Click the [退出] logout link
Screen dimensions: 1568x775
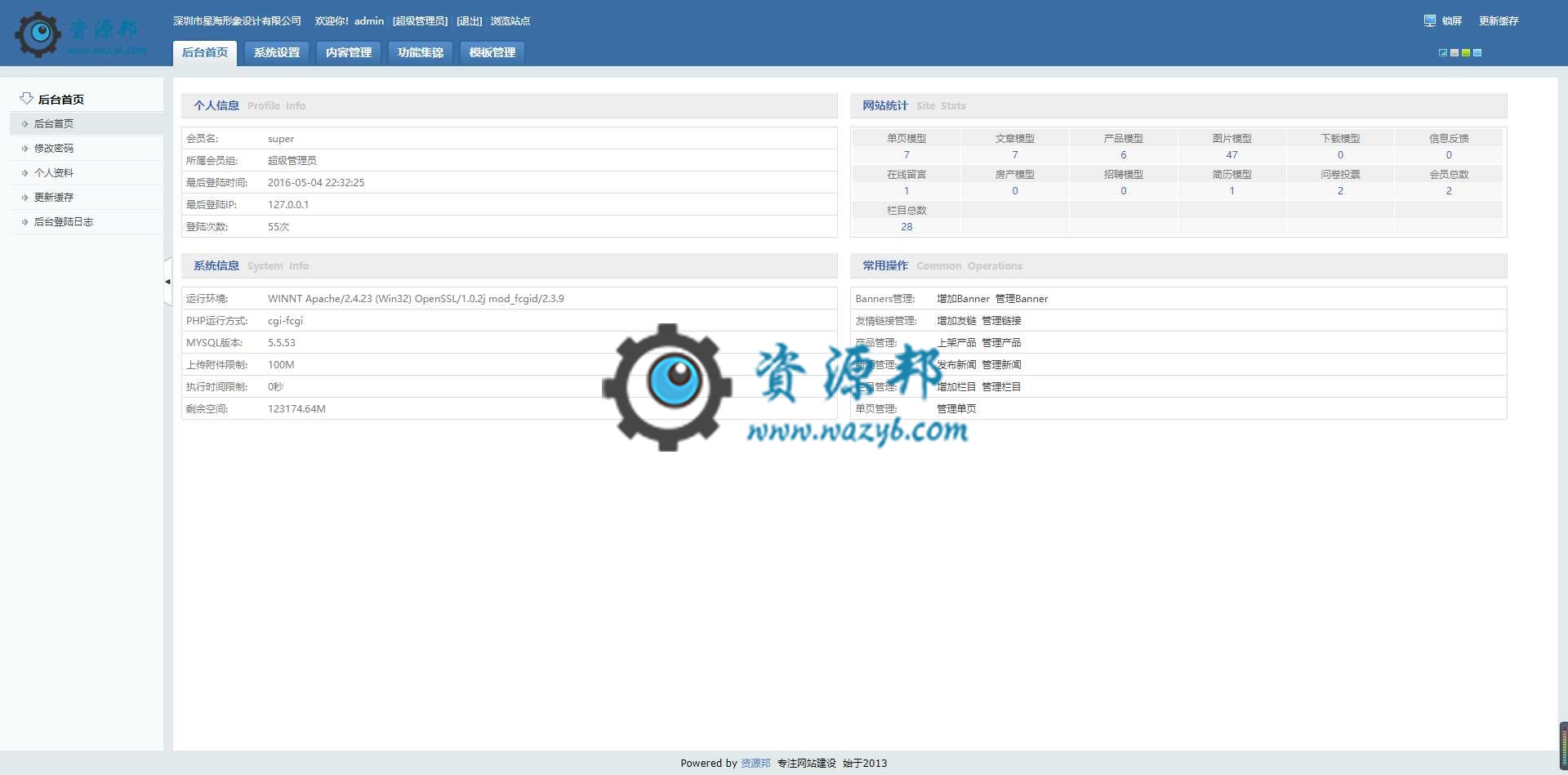[469, 21]
